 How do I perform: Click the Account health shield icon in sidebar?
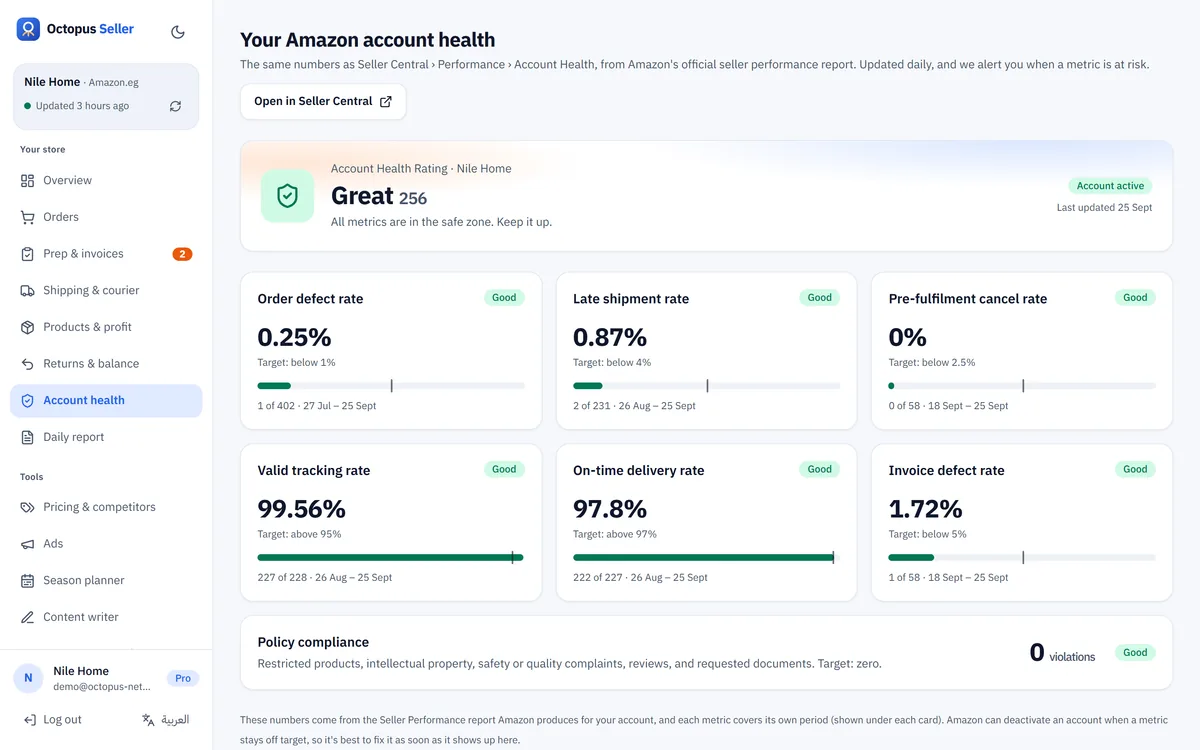(x=27, y=400)
